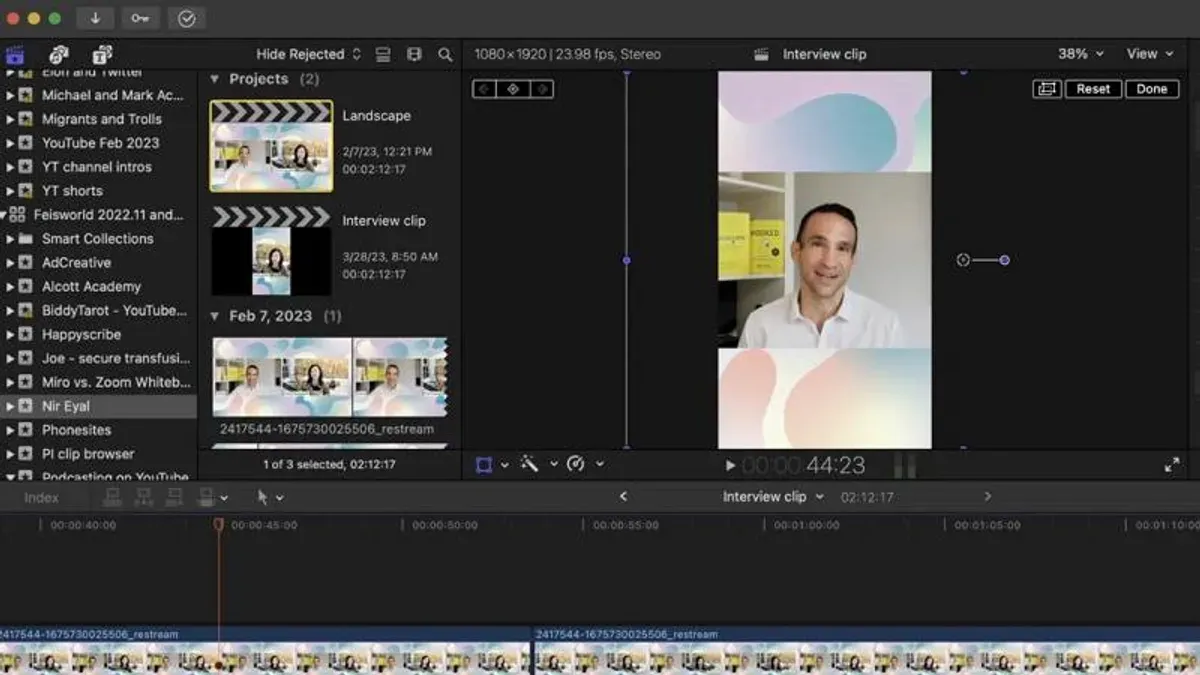The image size is (1200, 675).
Task: Go to next keyframe in viewer
Action: 542,89
